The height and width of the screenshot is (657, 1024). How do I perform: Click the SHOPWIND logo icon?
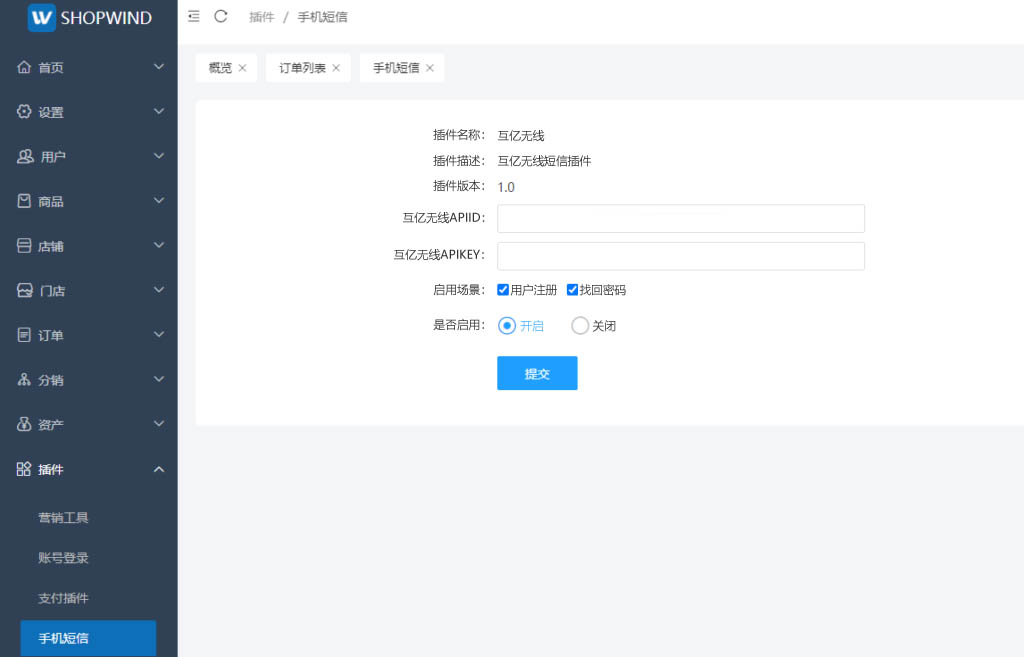click(x=42, y=17)
